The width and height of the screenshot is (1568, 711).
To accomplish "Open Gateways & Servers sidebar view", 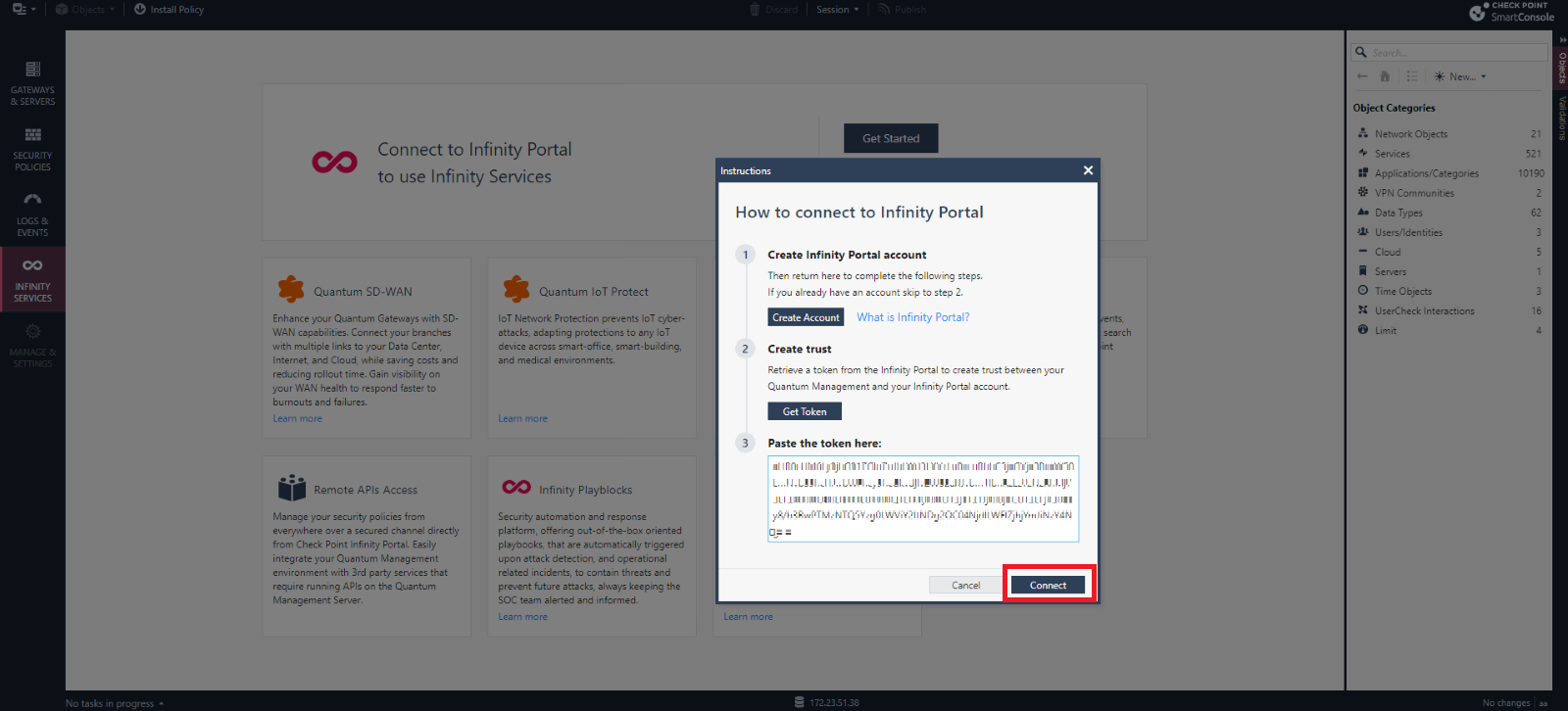I will [32, 83].
